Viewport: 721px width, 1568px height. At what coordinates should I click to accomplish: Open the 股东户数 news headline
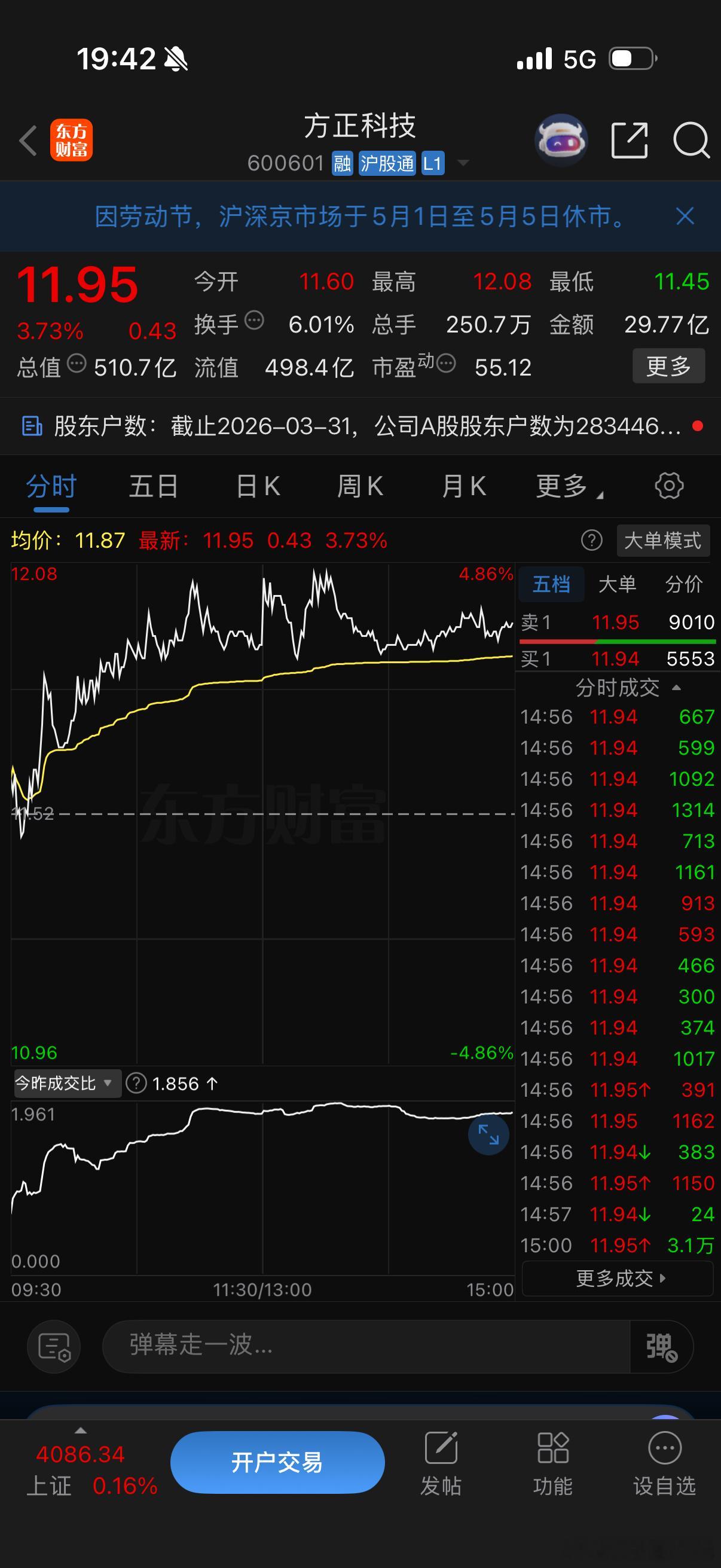367,426
